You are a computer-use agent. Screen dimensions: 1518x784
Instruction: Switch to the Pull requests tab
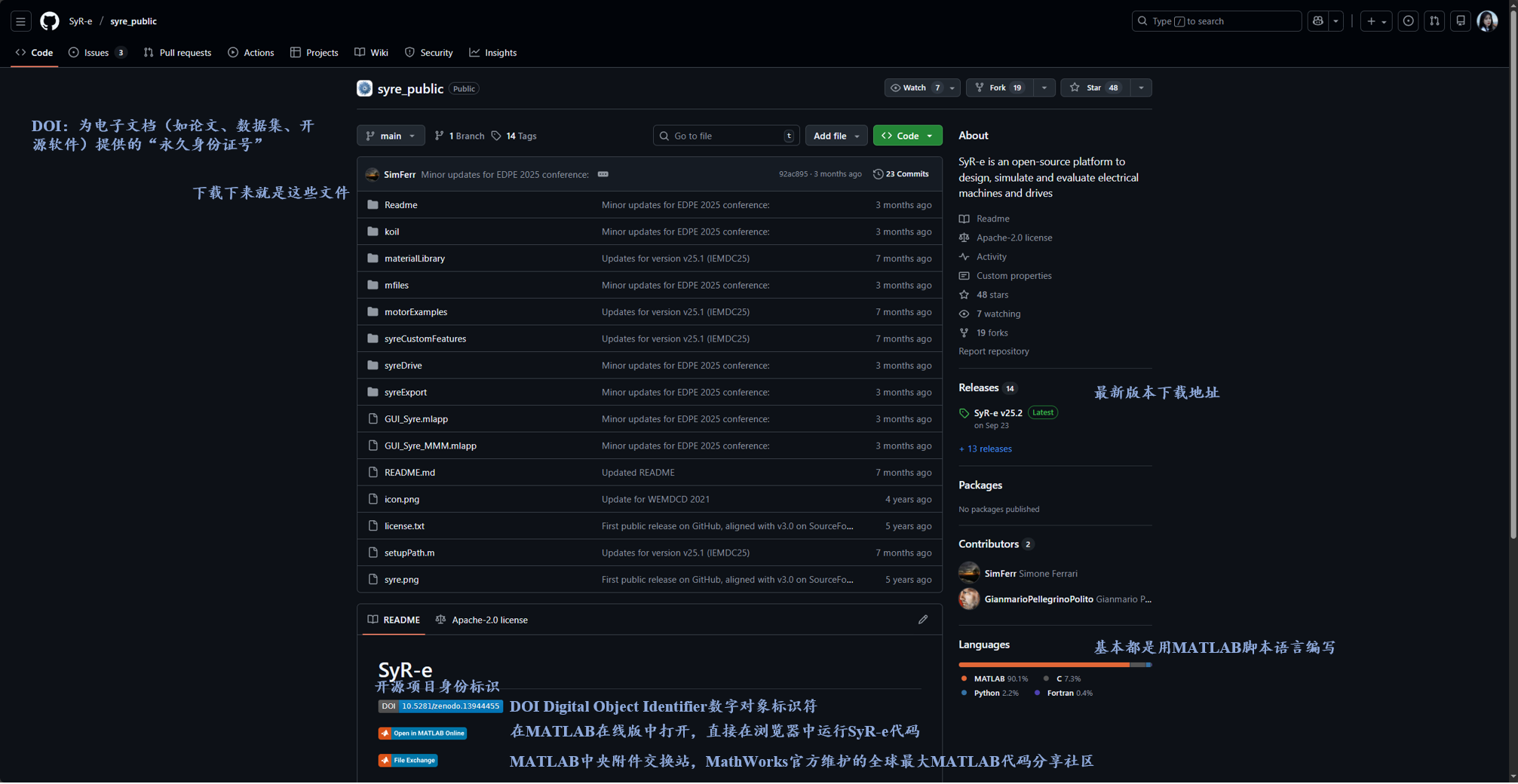tap(178, 53)
